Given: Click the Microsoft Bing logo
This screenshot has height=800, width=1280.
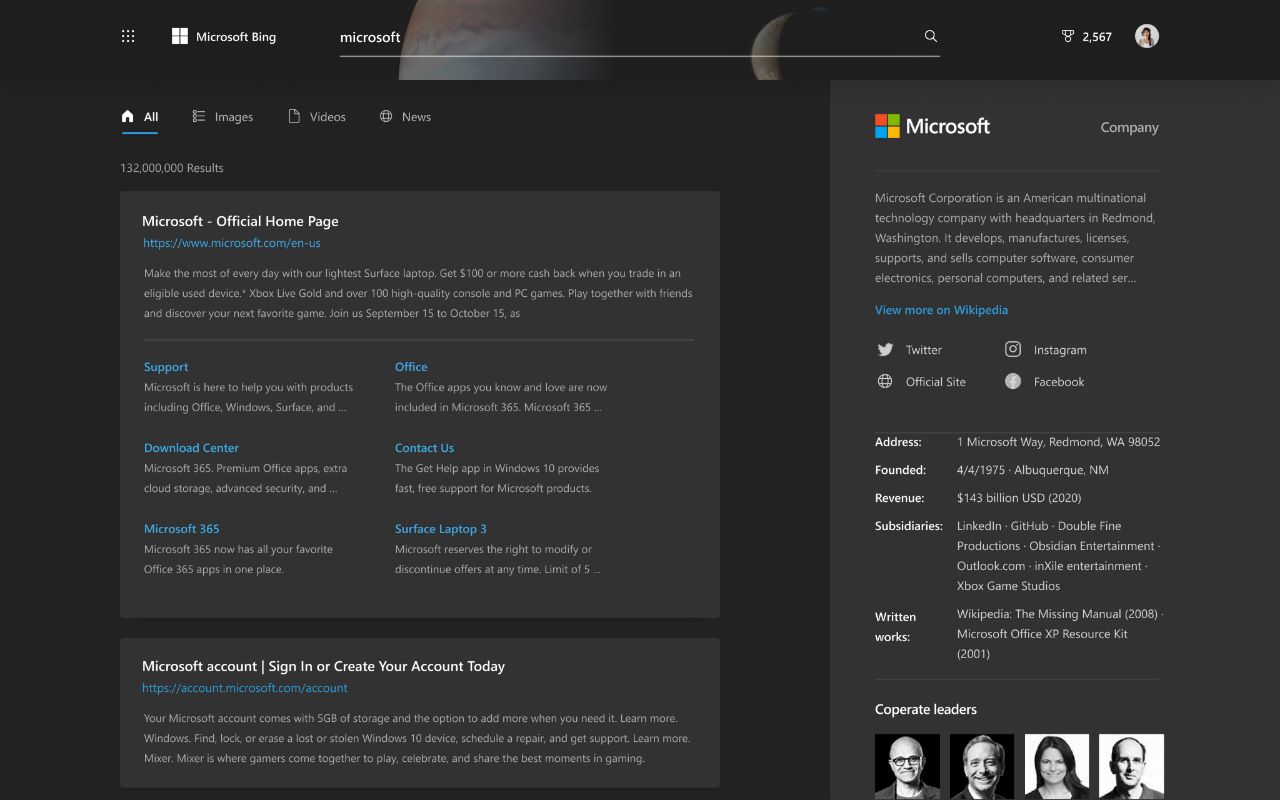Looking at the screenshot, I should tap(224, 37).
